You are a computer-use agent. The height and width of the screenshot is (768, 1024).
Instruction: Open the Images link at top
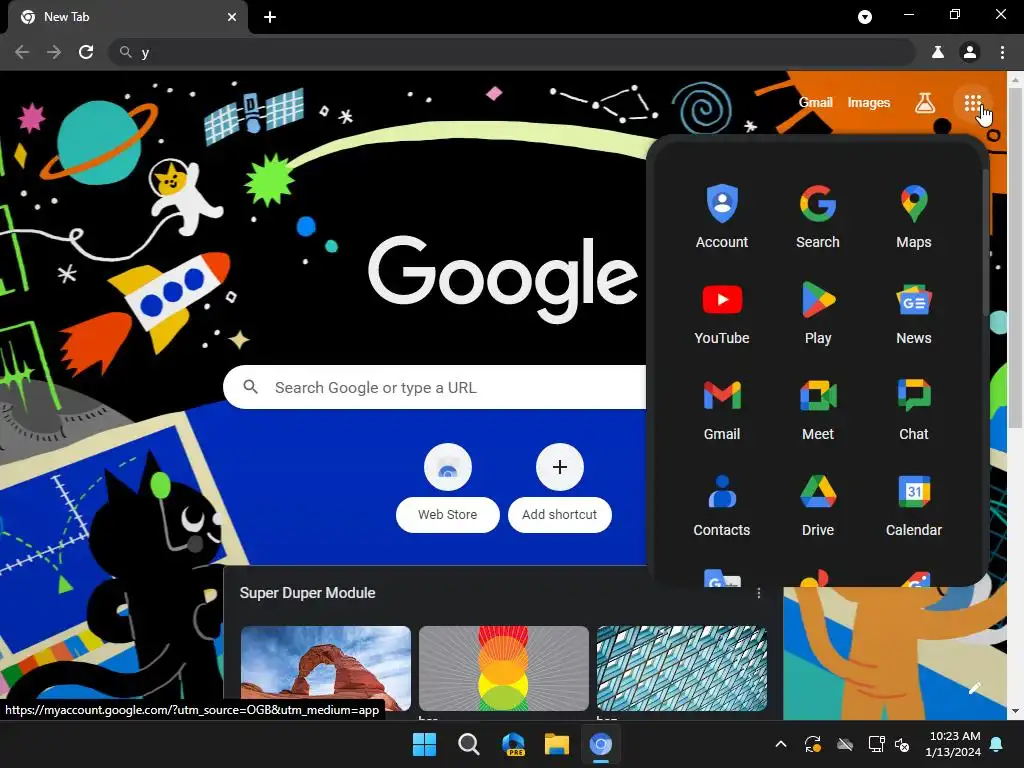[x=869, y=103]
